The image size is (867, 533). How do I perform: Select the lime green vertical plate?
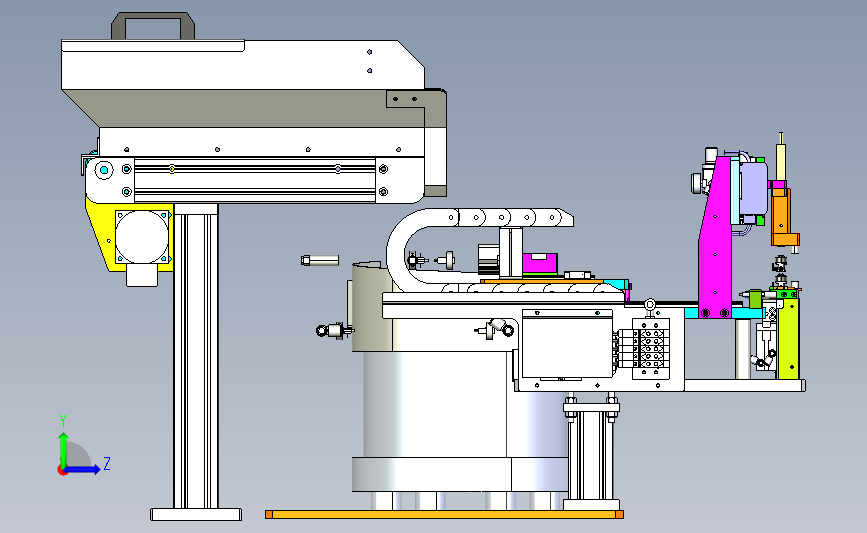(788, 337)
